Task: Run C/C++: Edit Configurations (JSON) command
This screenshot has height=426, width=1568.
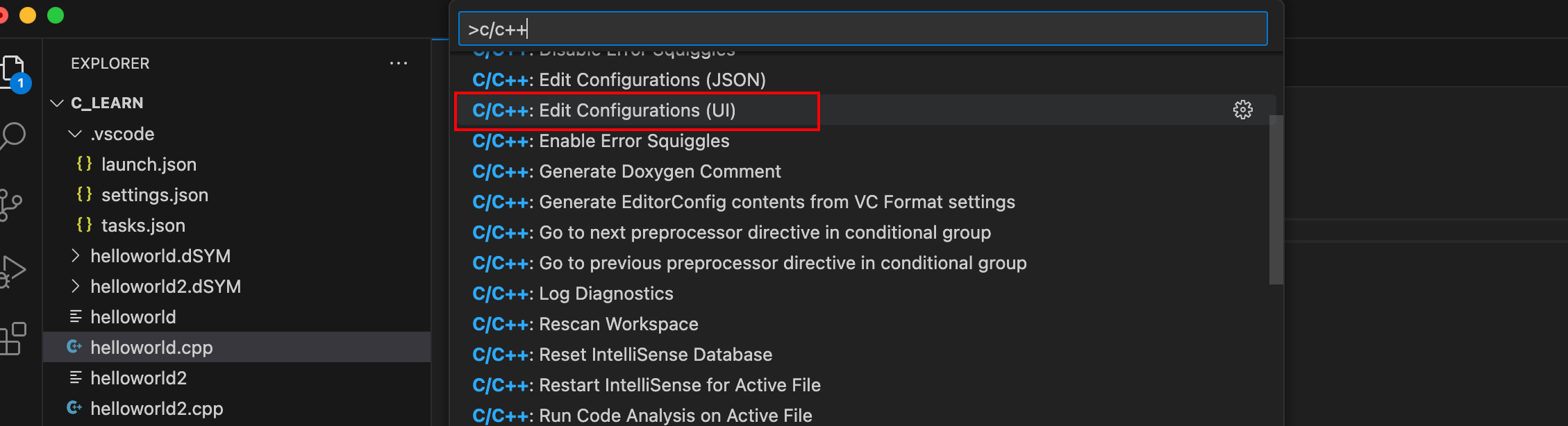Action: [x=619, y=80]
